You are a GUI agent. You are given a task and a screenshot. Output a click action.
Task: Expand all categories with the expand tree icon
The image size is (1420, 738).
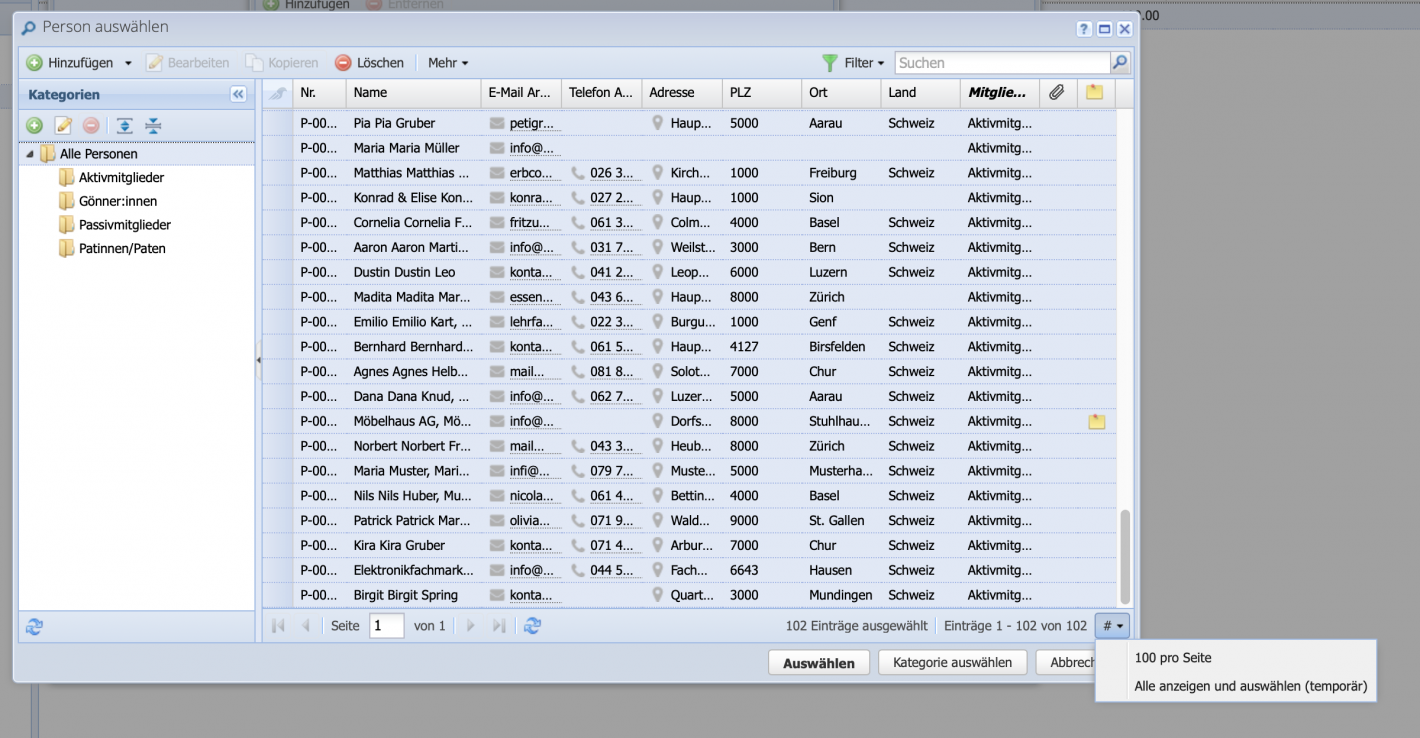pyautogui.click(x=124, y=125)
